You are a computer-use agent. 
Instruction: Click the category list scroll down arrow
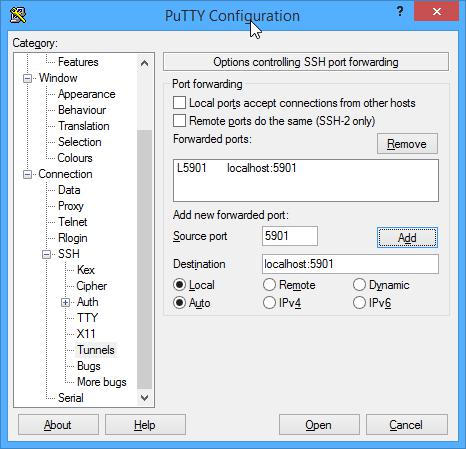[144, 397]
